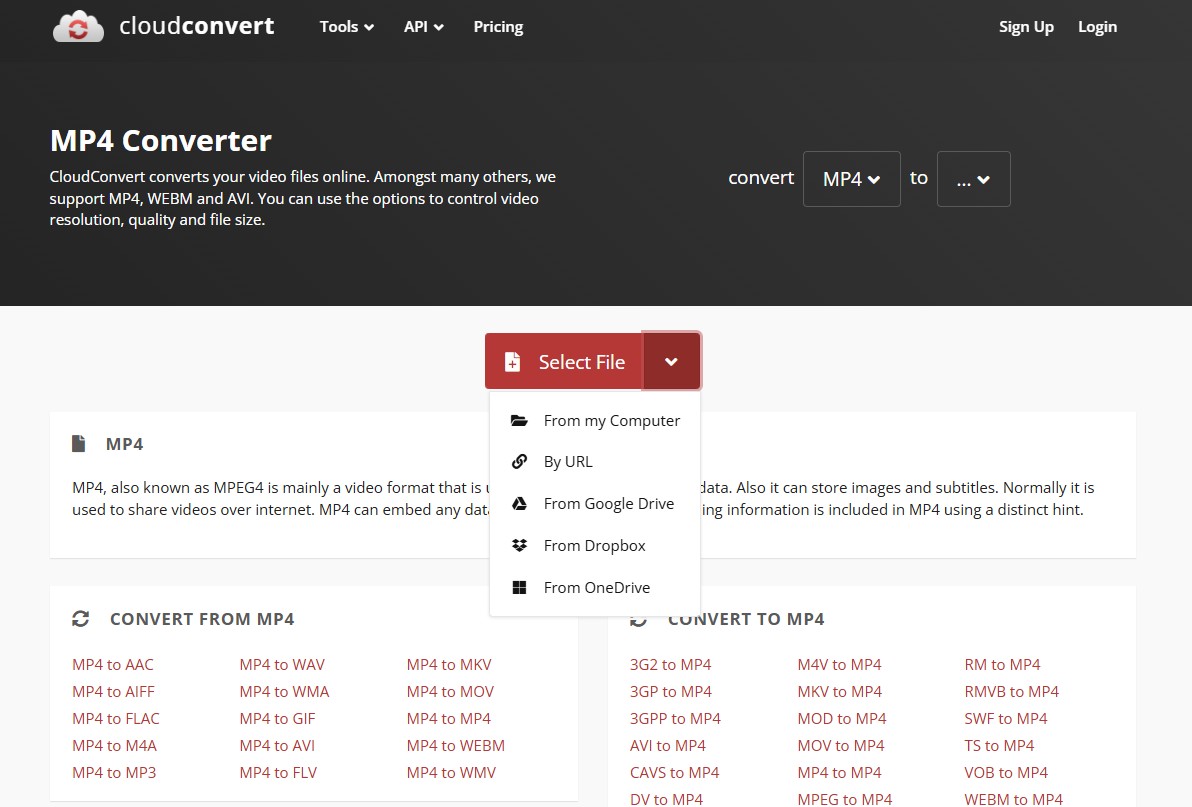Click the link icon beside By URL
Screen dimensions: 1192x807
(x=519, y=461)
